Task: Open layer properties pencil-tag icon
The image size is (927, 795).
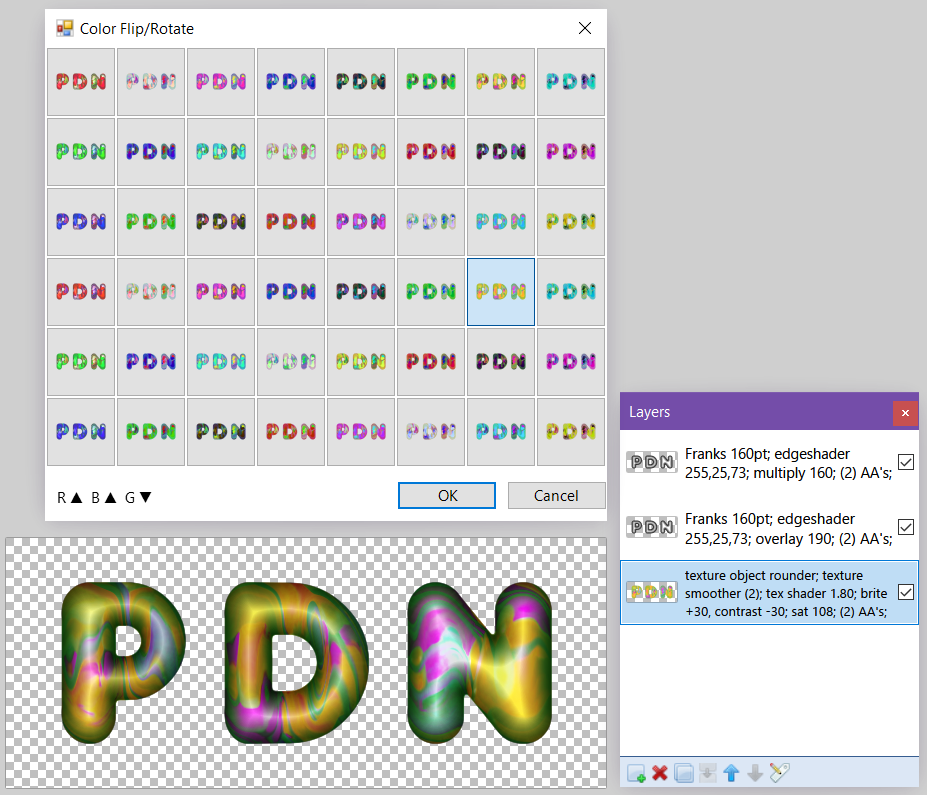Action: (x=780, y=773)
